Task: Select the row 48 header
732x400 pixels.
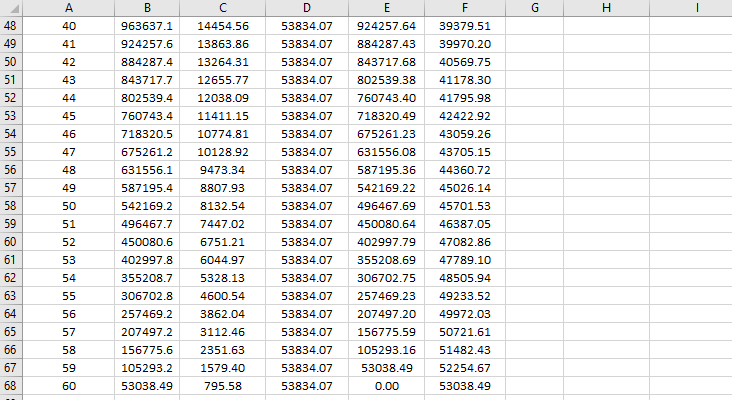Action: (x=11, y=26)
